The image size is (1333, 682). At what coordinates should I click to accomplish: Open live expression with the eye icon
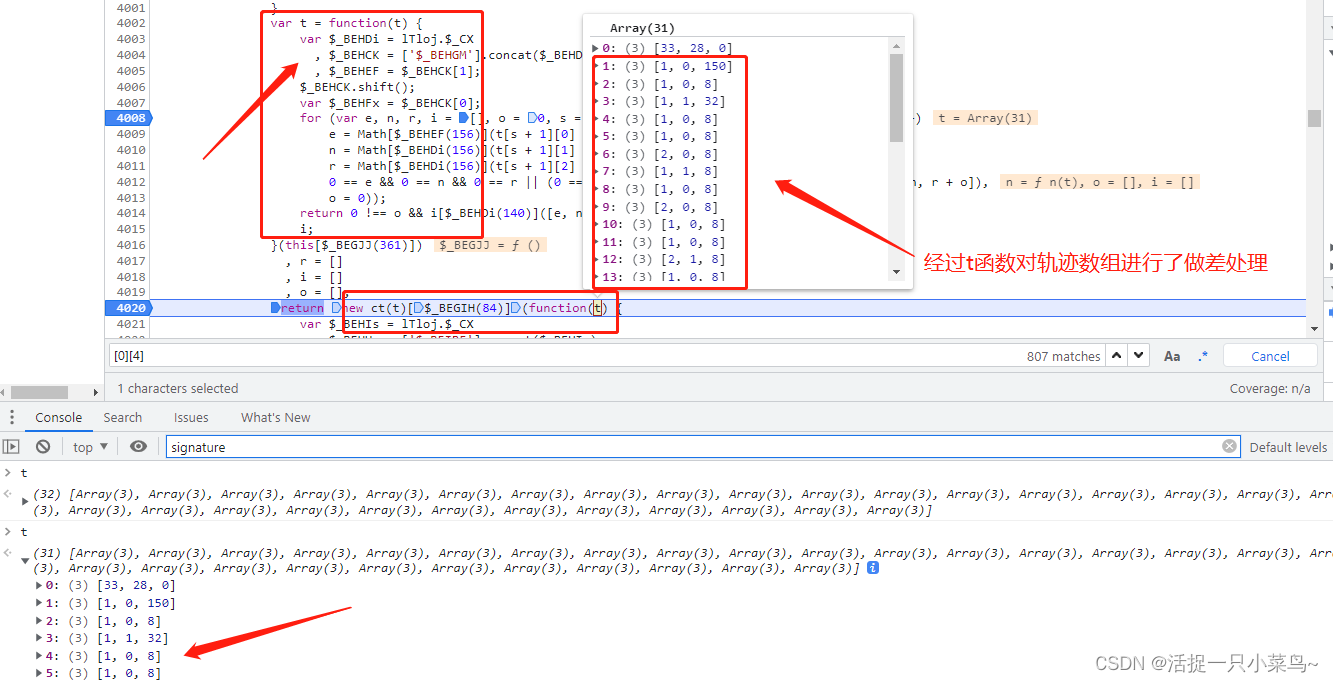click(138, 447)
